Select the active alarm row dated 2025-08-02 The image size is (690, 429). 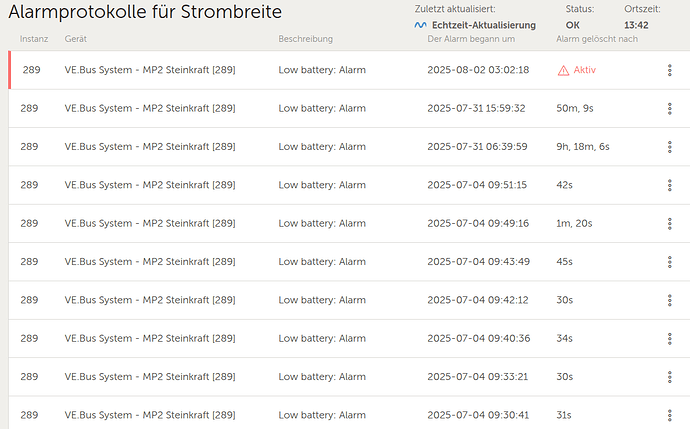[x=300, y=70]
